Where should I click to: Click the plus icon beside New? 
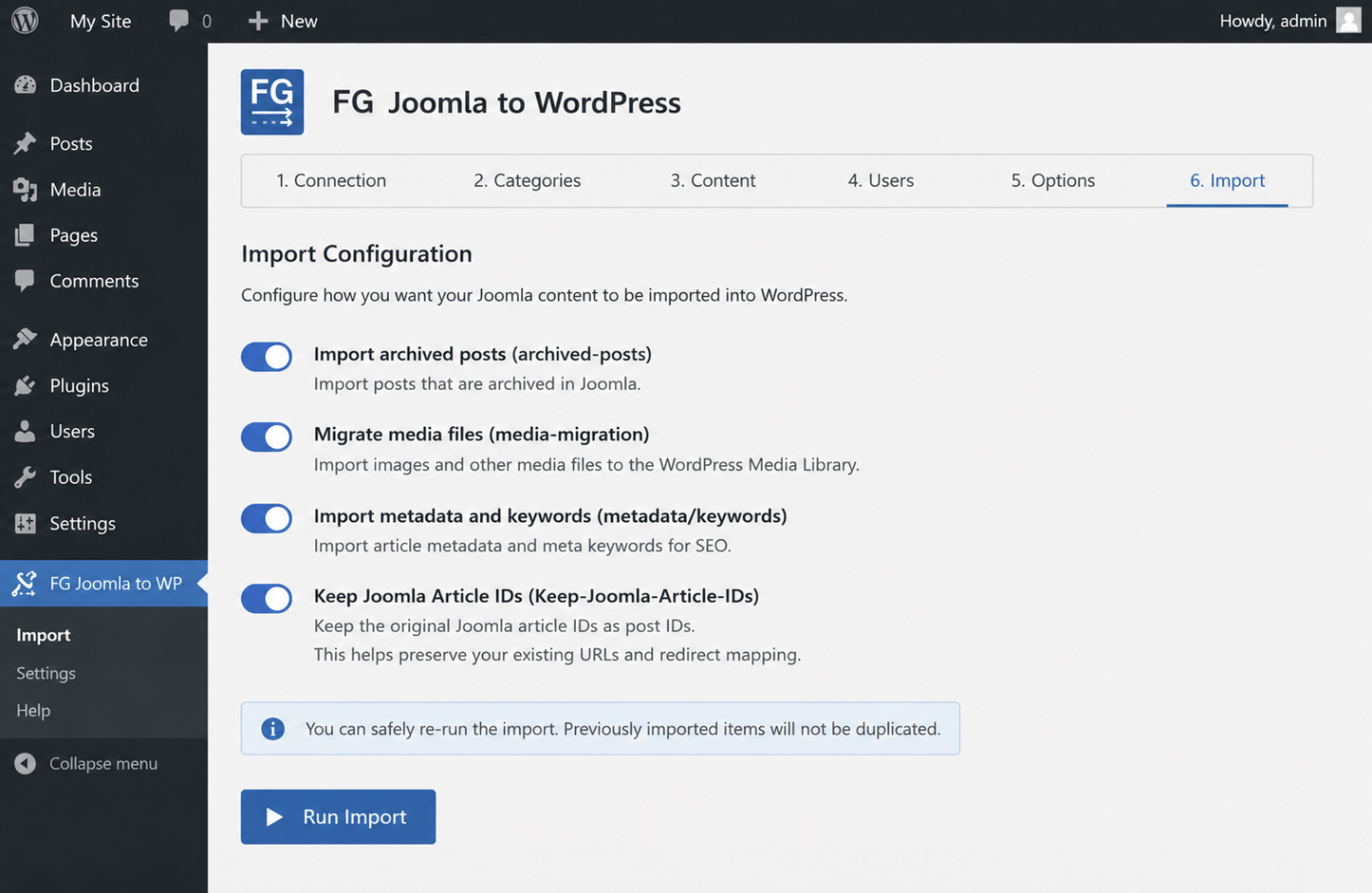[x=258, y=20]
